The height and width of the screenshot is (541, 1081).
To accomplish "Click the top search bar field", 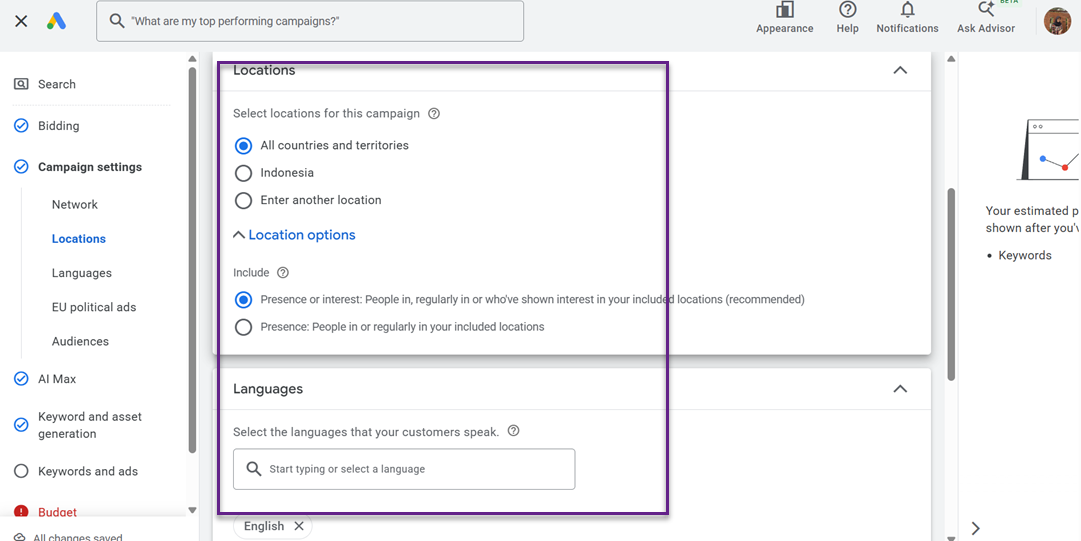I will pos(310,21).
